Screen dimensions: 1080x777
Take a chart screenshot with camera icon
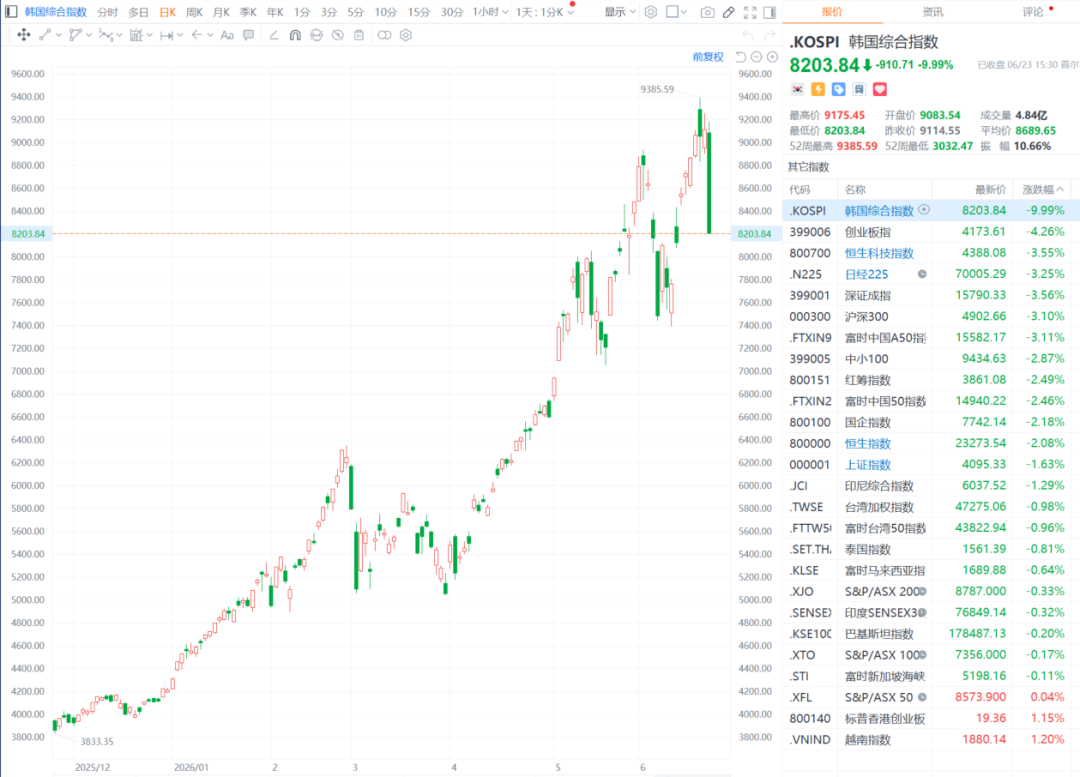tap(707, 12)
